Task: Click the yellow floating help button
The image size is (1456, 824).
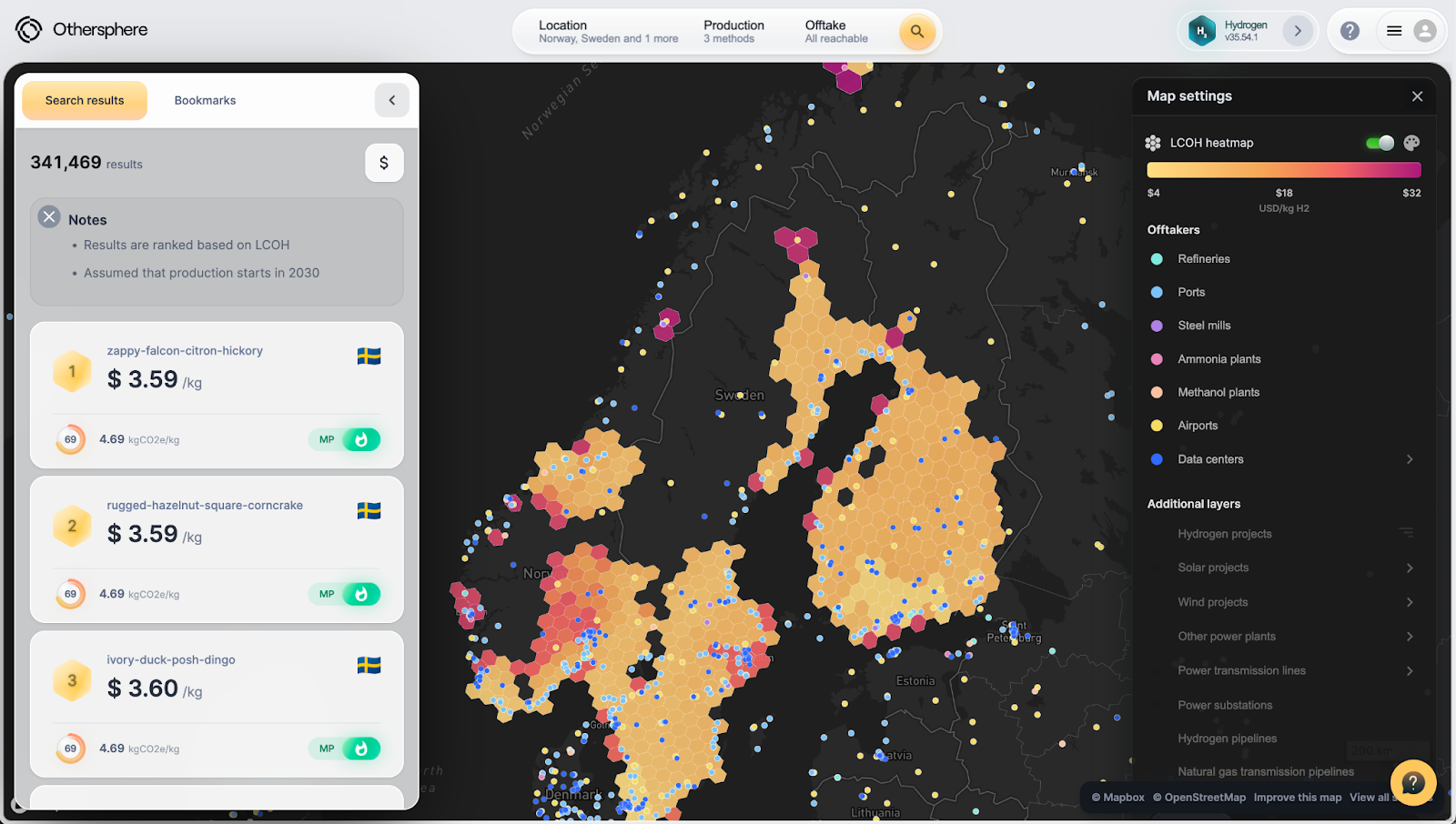Action: 1413,782
